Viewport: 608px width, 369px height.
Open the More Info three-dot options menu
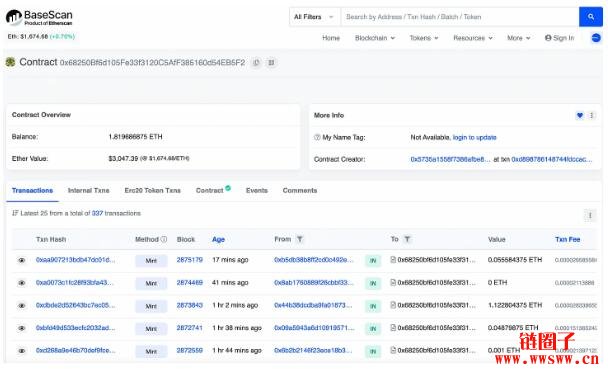[x=592, y=115]
